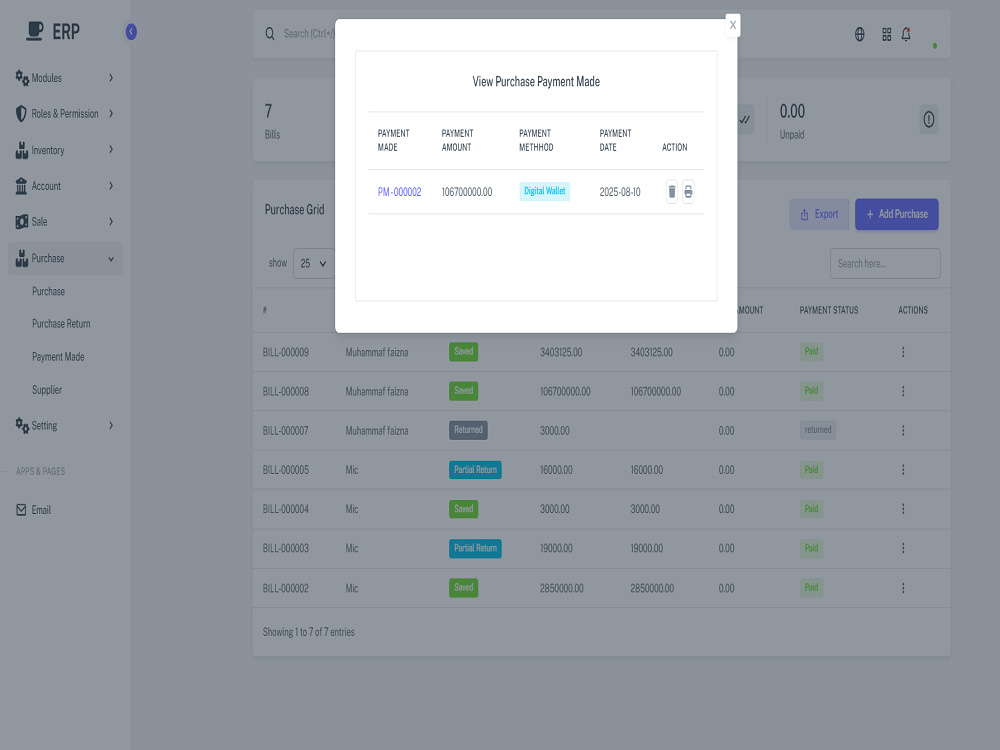Screen dimensions: 1000x750
Task: Collapse the sidebar with the round arrow
Action: pos(131,32)
